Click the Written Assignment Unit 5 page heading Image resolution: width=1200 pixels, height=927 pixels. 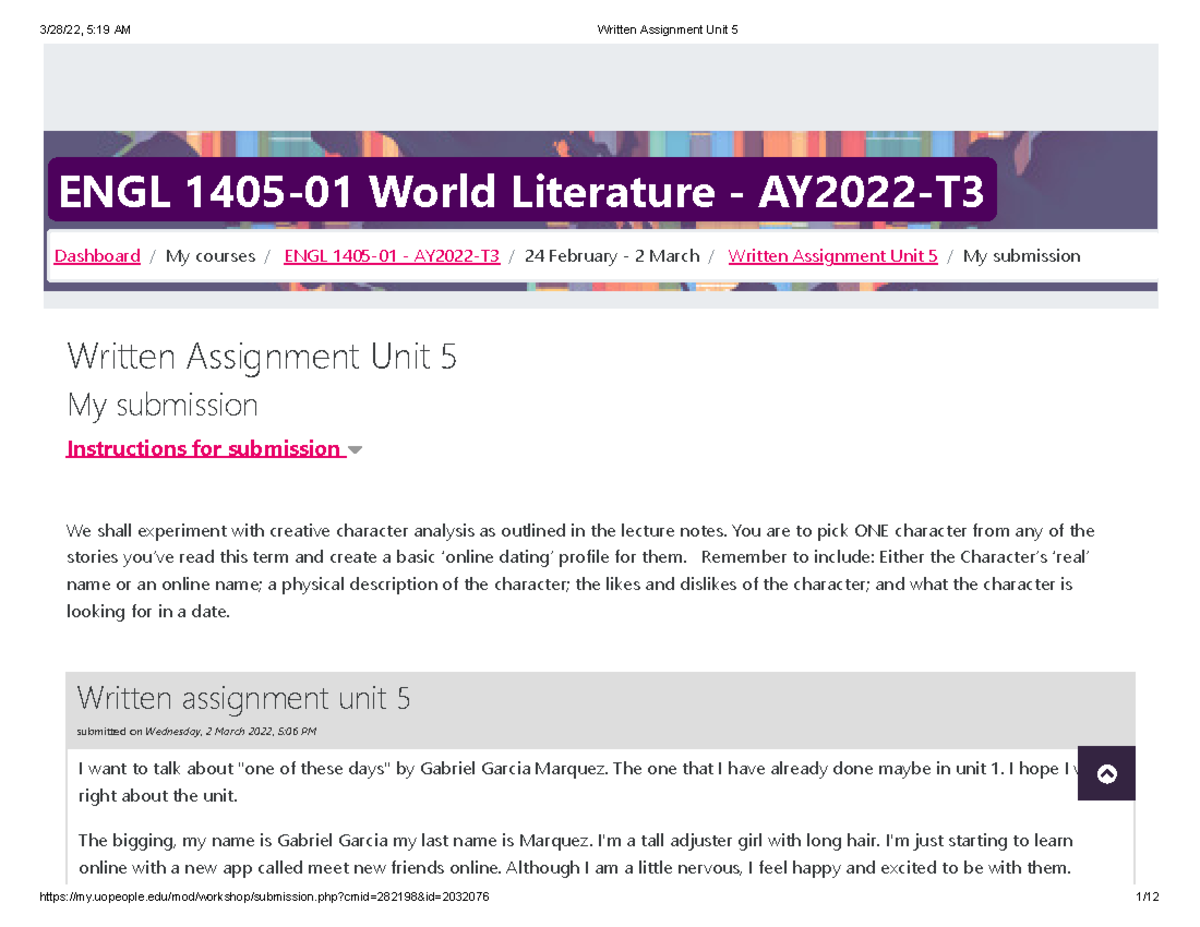point(262,356)
